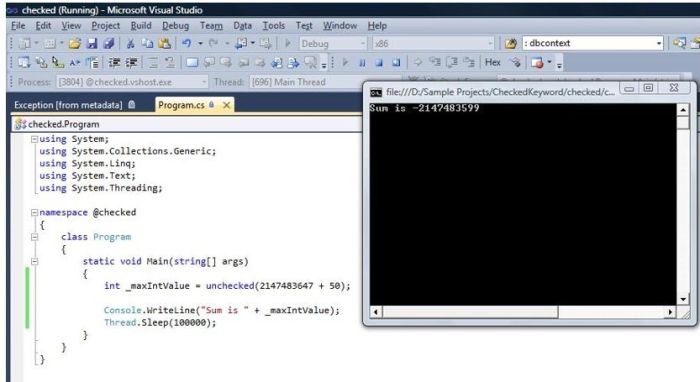Pause execution with the Break All icon

coord(362,63)
